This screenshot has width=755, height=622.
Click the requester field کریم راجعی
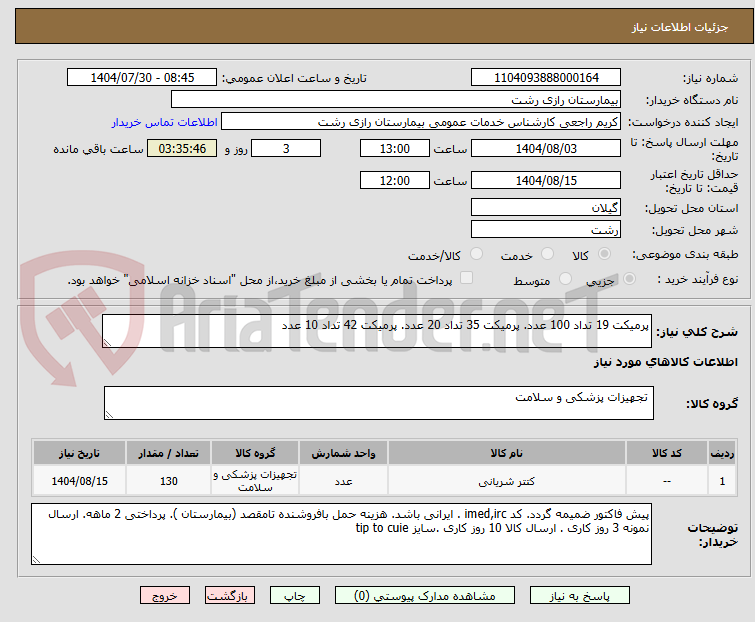pos(421,122)
